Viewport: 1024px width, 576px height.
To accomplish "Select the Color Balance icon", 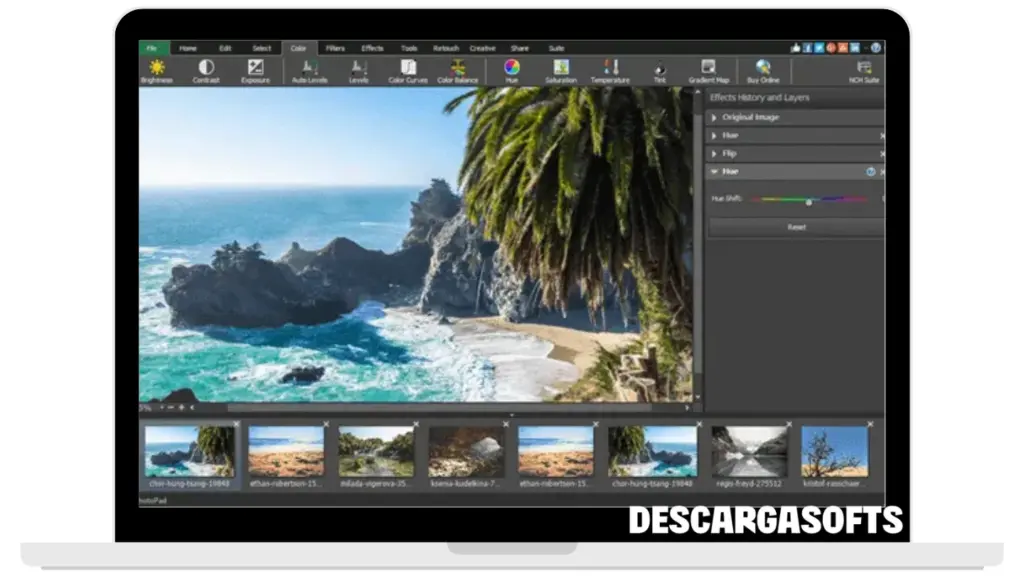I will pyautogui.click(x=458, y=68).
